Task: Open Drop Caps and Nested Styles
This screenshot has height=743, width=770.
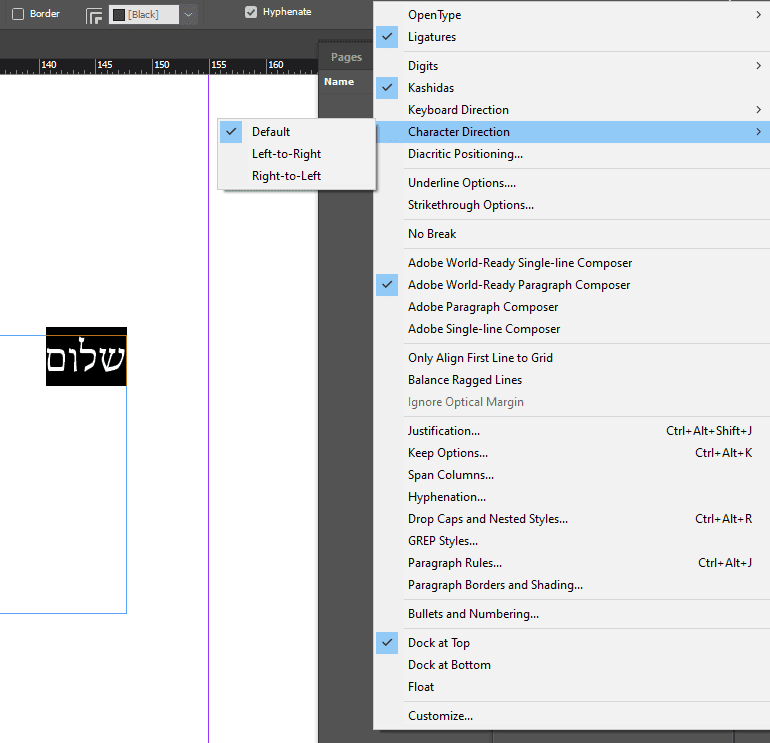Action: tap(572, 519)
